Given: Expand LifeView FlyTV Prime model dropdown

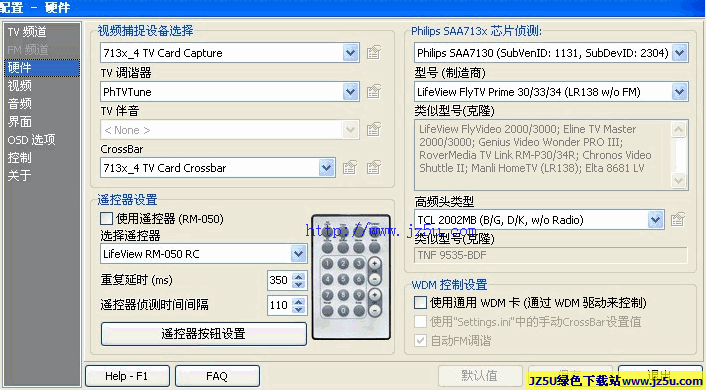Looking at the screenshot, I should [x=679, y=91].
